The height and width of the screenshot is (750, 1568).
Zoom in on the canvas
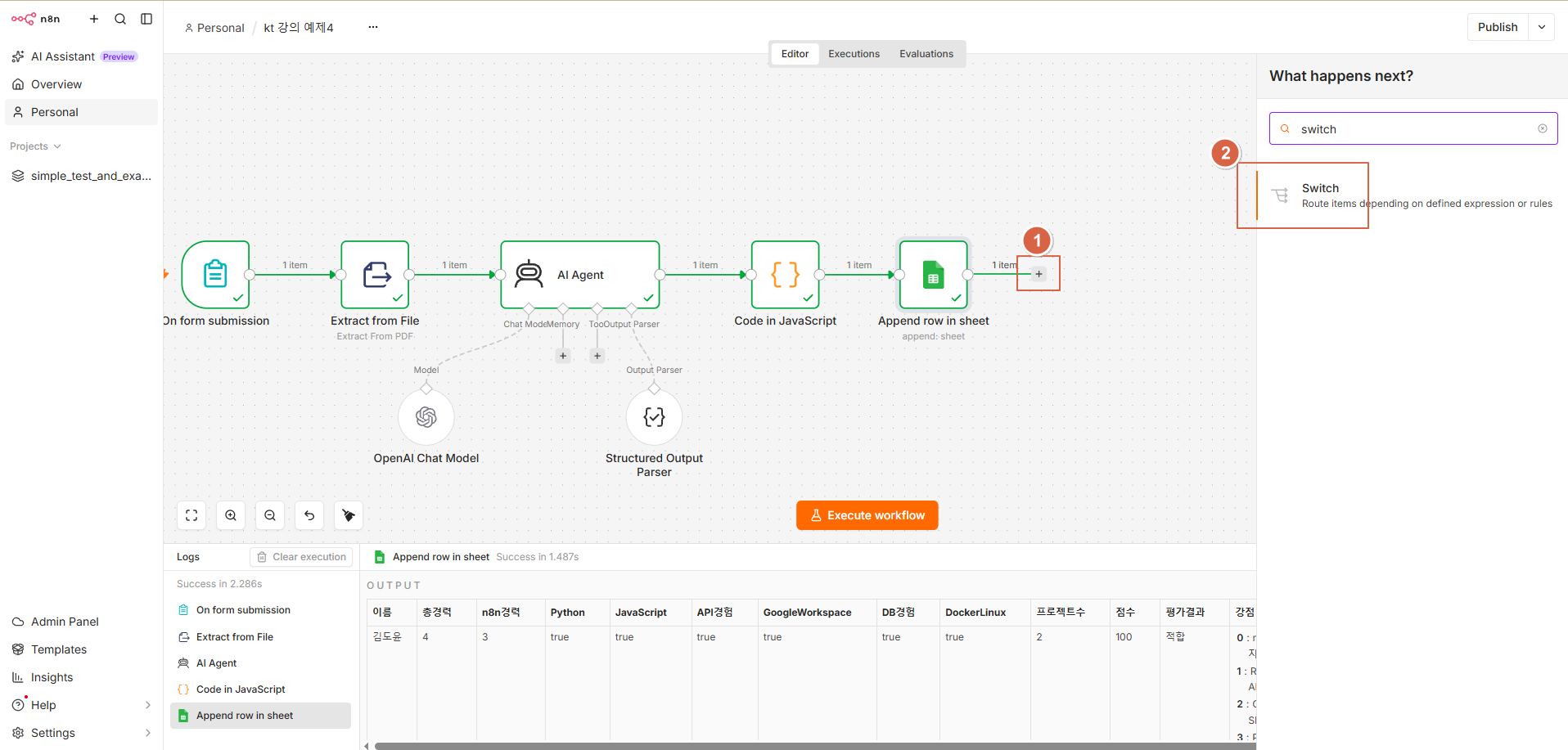(x=231, y=515)
